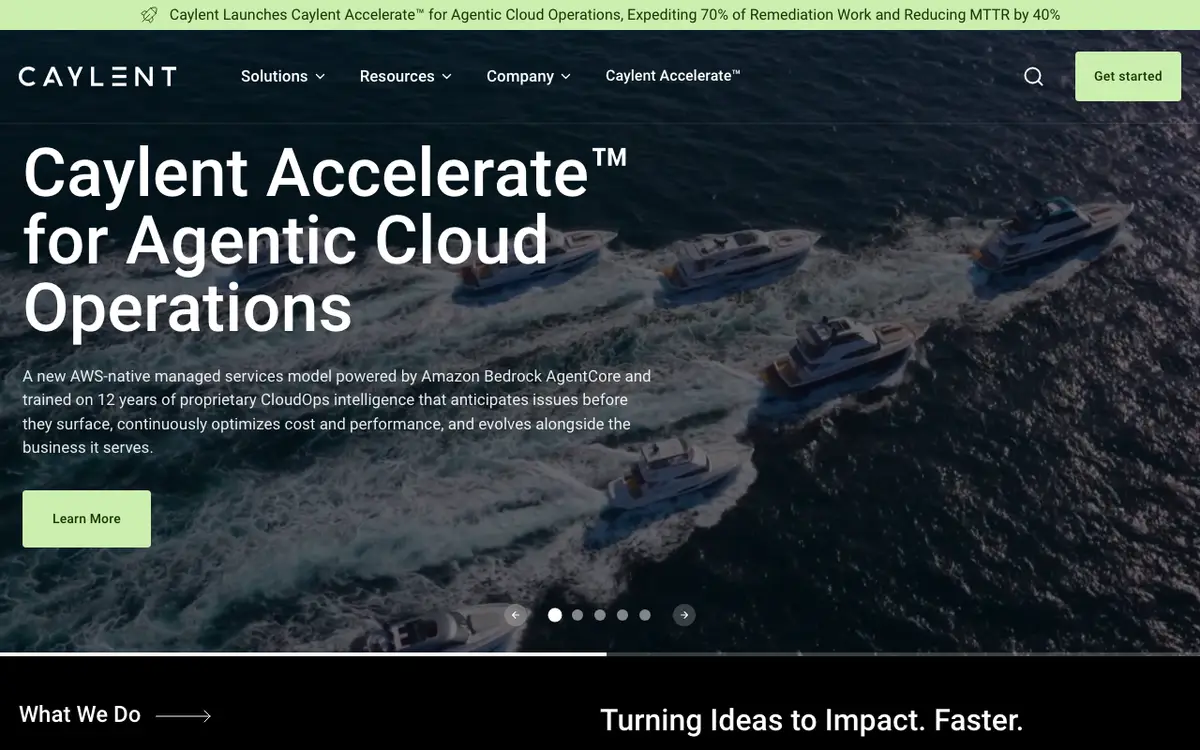Open Caylent Accelerate™ nav link
Screen dimensions: 1200x750
[673, 76]
